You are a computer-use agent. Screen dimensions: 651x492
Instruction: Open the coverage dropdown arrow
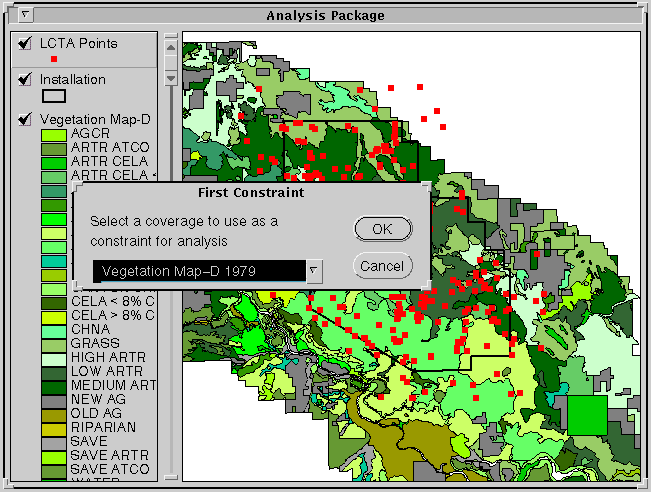click(x=314, y=270)
